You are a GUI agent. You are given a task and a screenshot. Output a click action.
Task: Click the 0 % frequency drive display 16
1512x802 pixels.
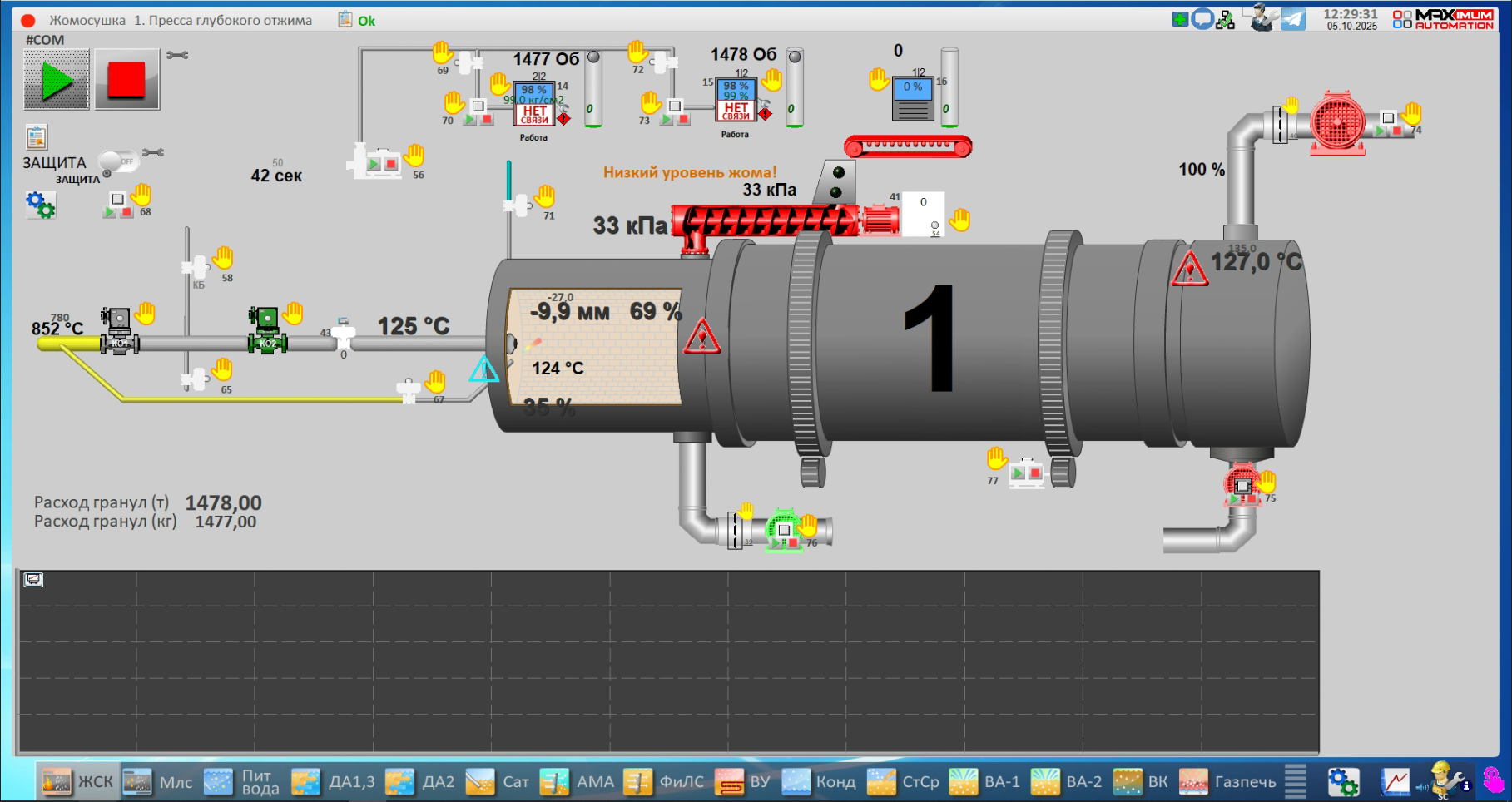[x=913, y=99]
